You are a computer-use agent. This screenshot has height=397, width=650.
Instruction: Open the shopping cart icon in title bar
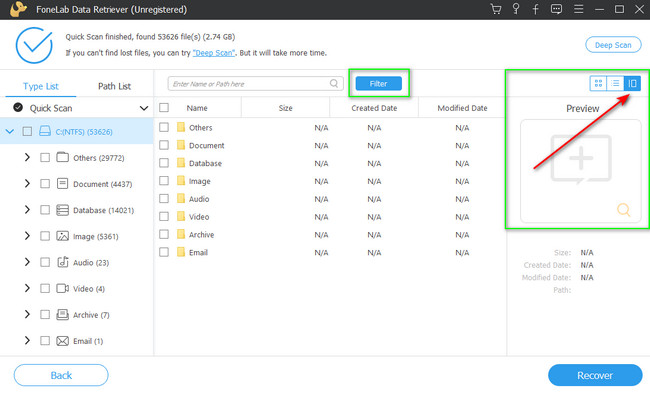point(496,9)
